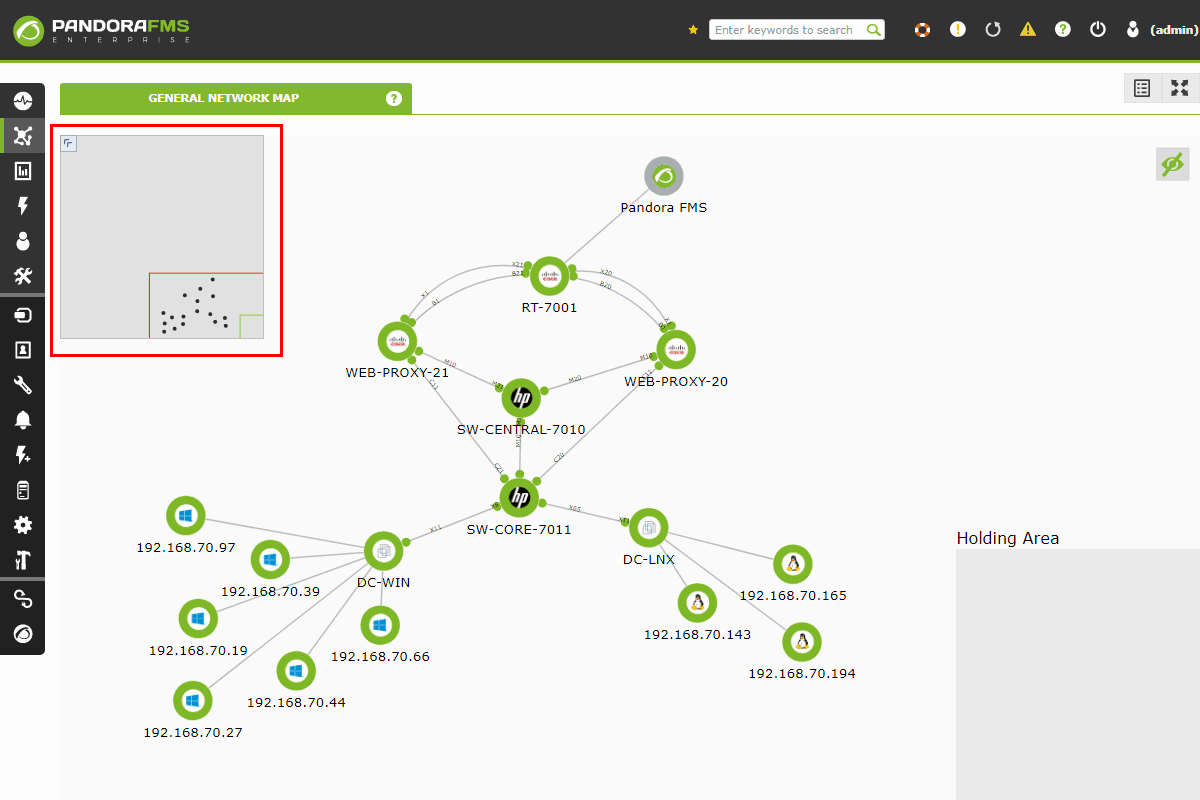
Task: Open the wrench Configuration sidebar icon
Action: tap(23, 385)
